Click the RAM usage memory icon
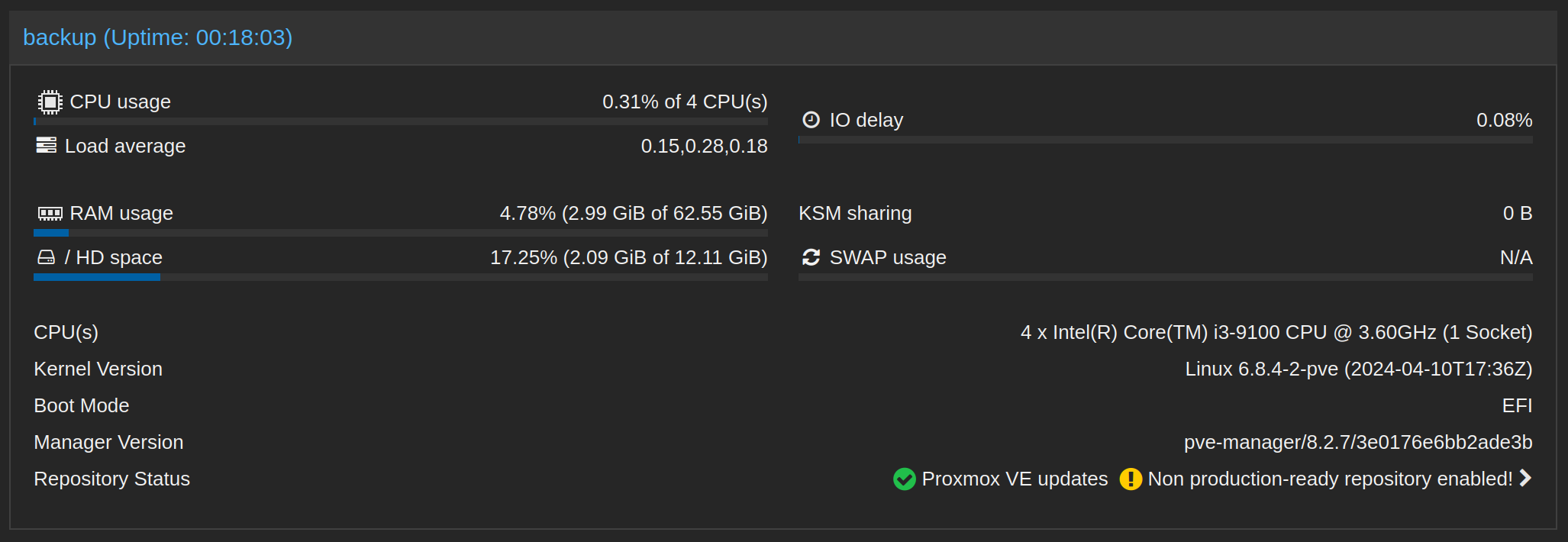 pos(50,213)
